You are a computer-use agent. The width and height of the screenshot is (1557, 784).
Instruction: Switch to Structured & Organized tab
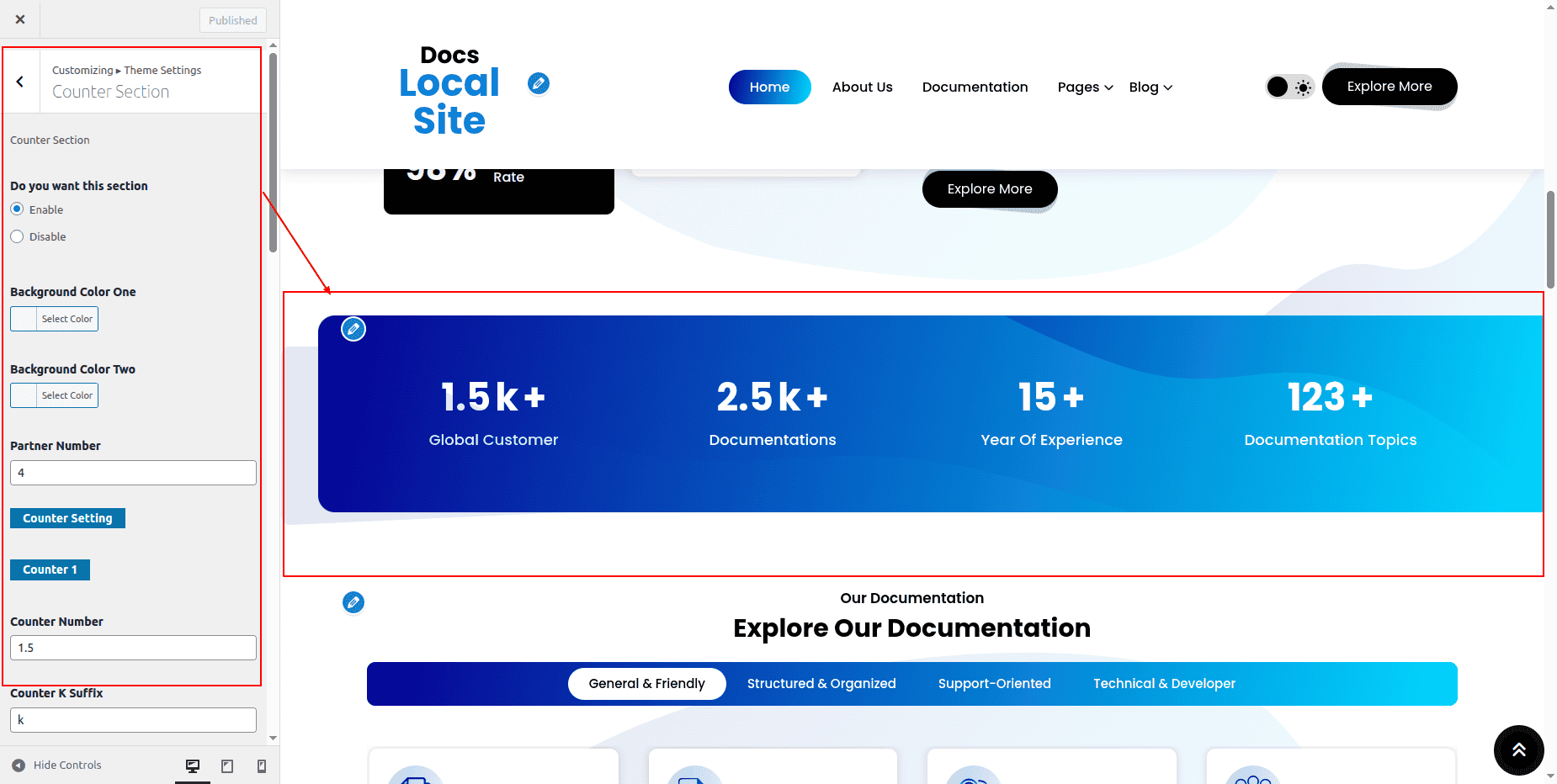coord(821,684)
